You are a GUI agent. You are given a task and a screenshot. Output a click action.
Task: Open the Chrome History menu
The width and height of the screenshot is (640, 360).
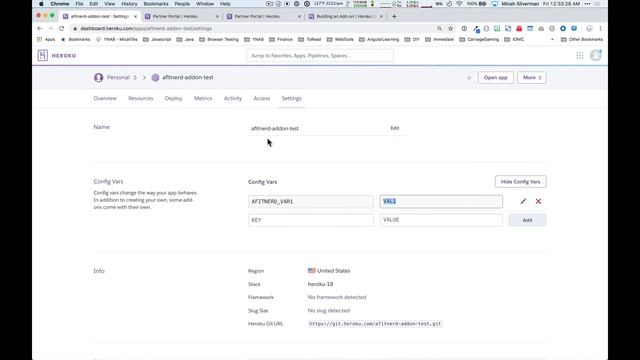pos(129,4)
